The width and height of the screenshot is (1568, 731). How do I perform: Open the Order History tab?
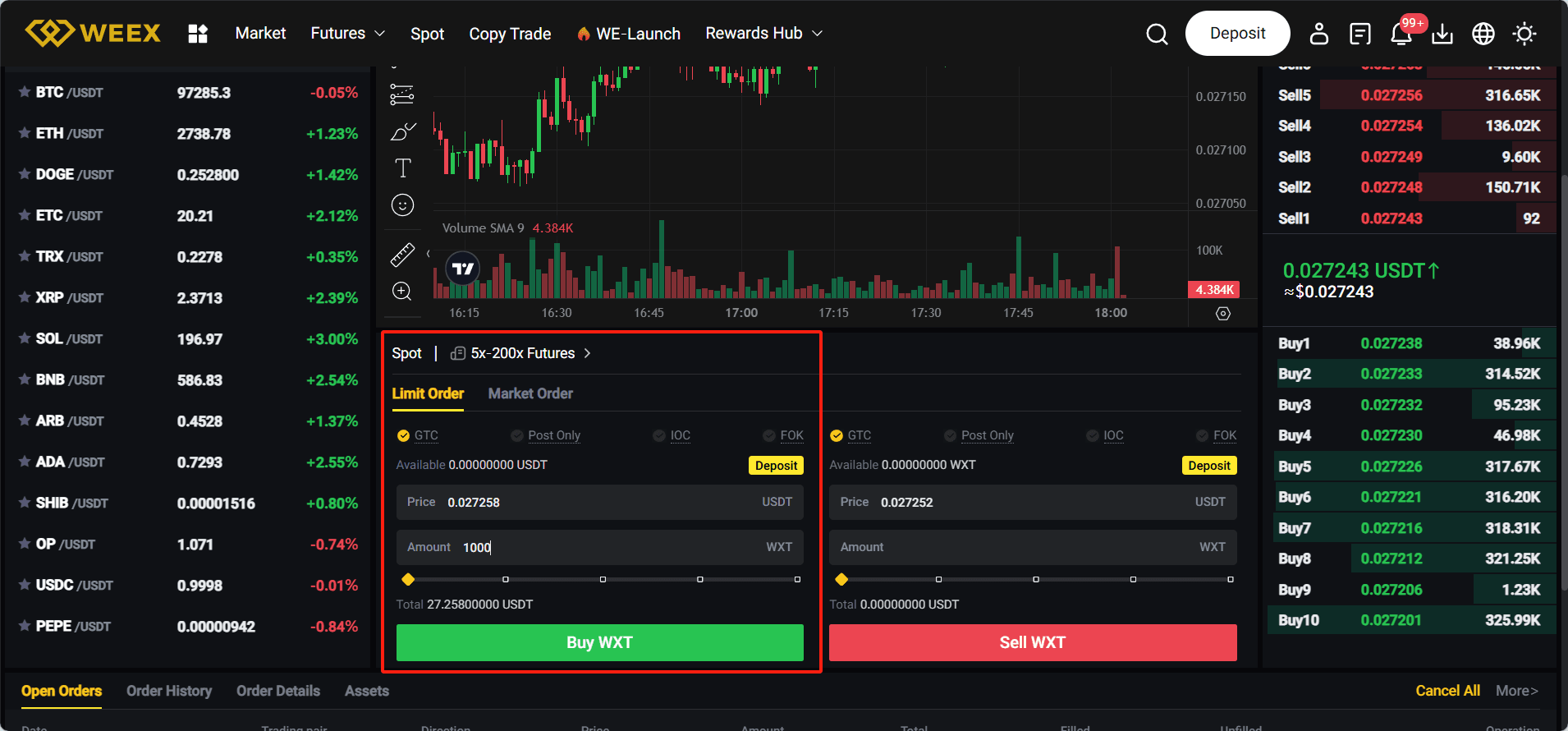click(169, 691)
